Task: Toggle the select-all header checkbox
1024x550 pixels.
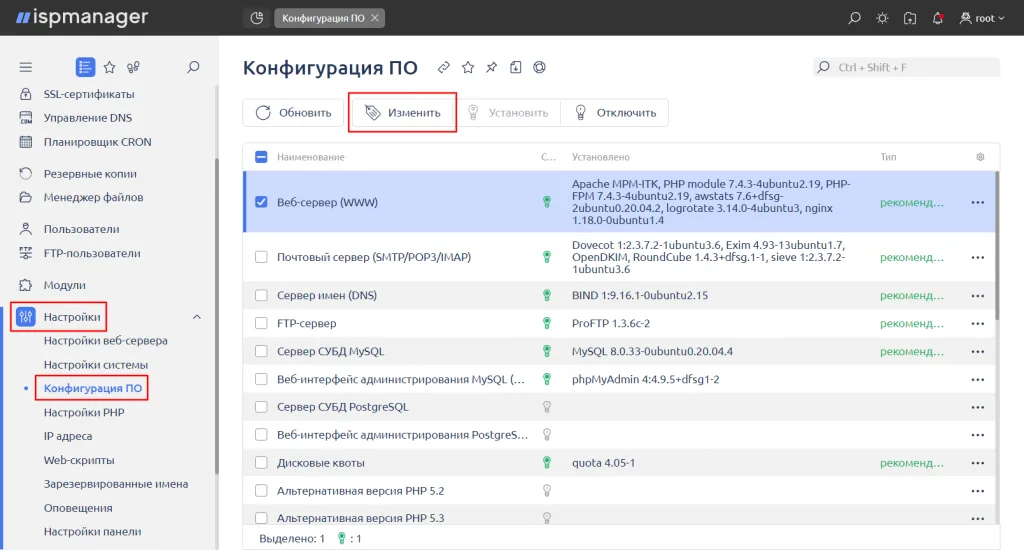Action: (261, 157)
